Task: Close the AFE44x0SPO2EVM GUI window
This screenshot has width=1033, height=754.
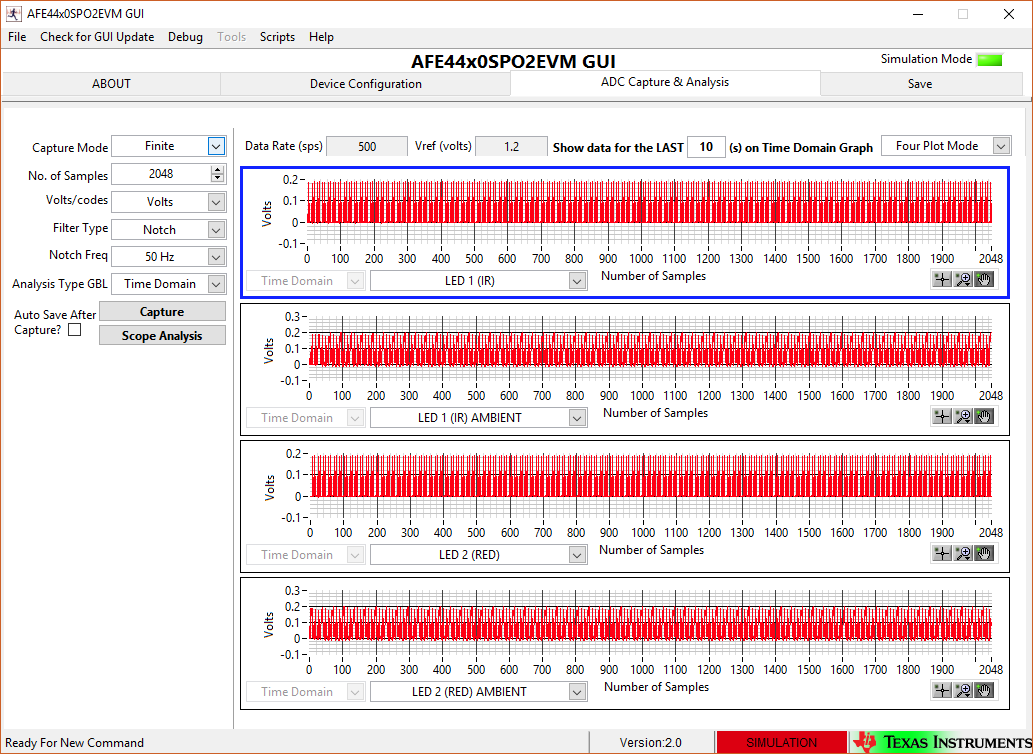Action: 1009,14
